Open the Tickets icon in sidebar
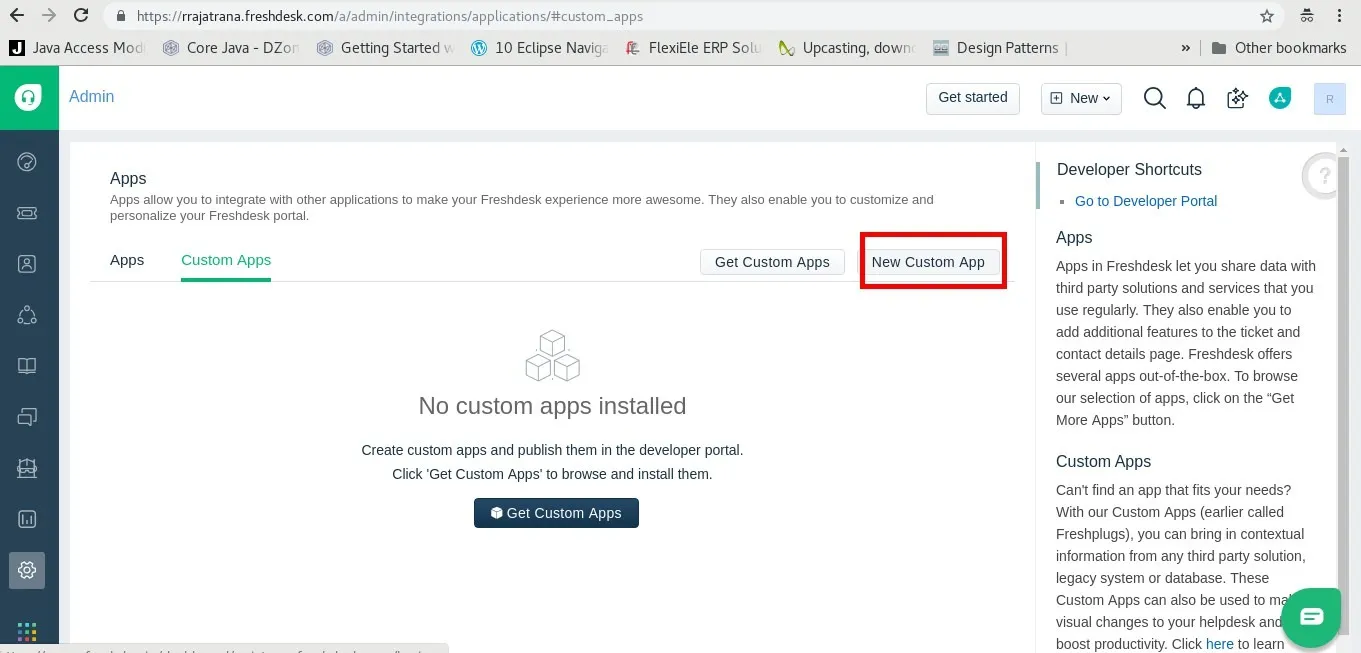1361x653 pixels. (28, 213)
